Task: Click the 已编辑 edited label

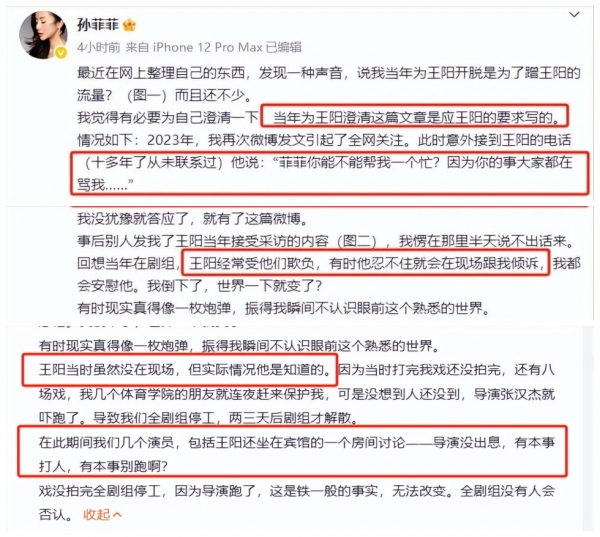Action: tap(284, 47)
